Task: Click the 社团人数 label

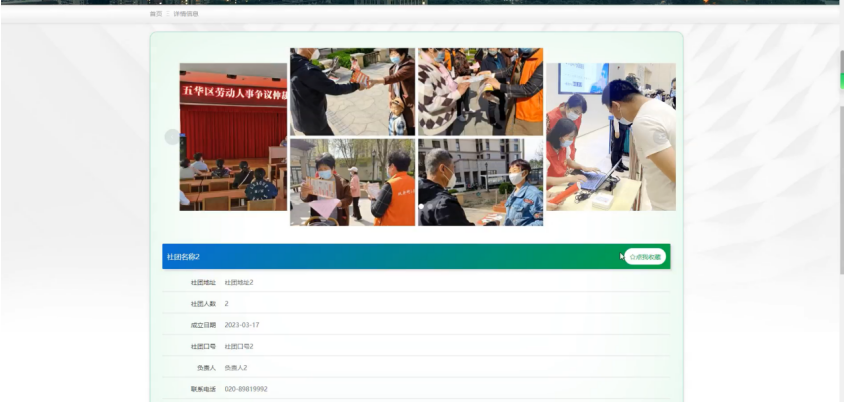Action: (x=203, y=304)
